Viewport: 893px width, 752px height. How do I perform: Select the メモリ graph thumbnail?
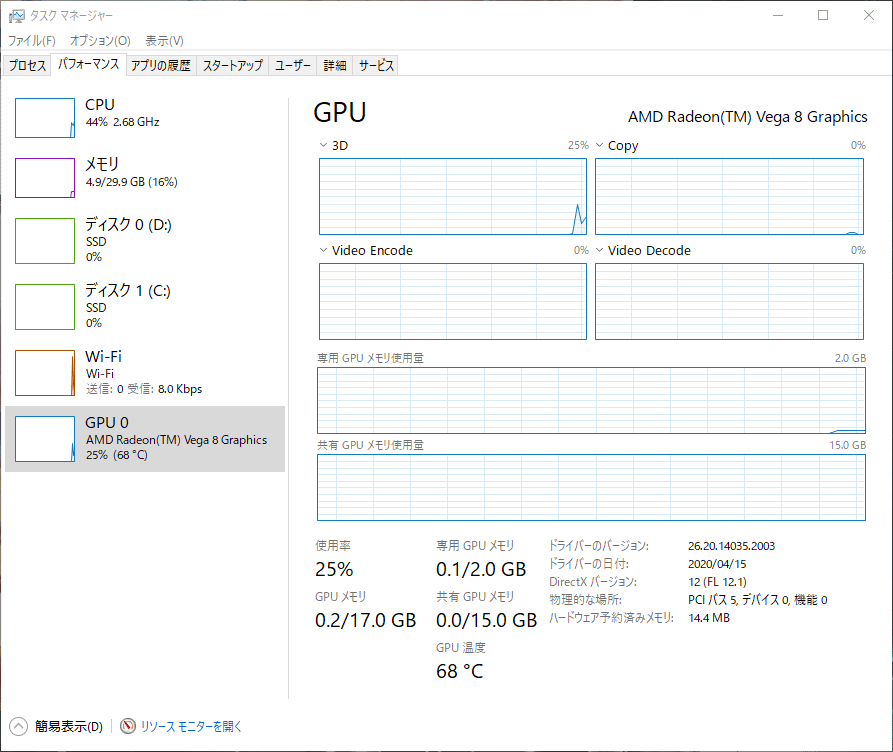(45, 178)
